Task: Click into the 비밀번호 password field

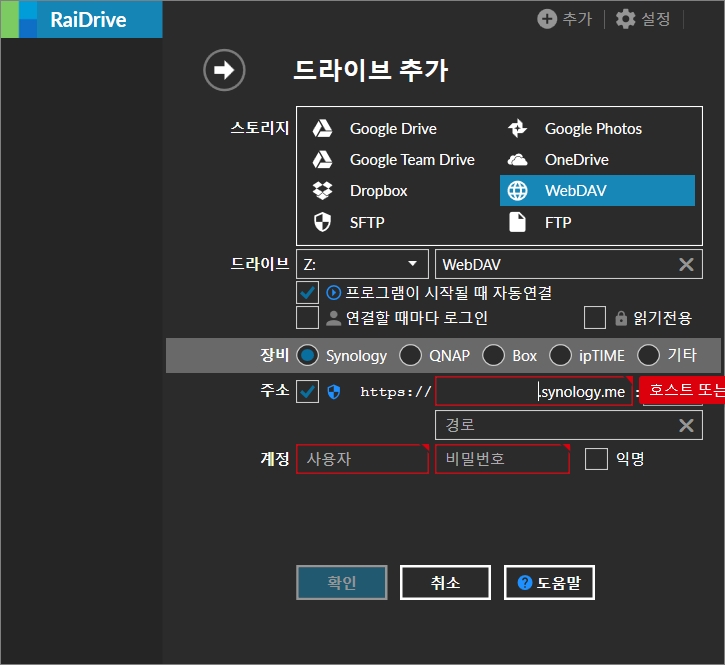Action: point(502,459)
